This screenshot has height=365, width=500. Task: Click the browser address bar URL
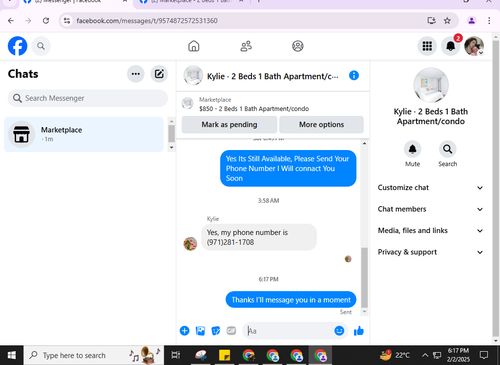[147, 21]
